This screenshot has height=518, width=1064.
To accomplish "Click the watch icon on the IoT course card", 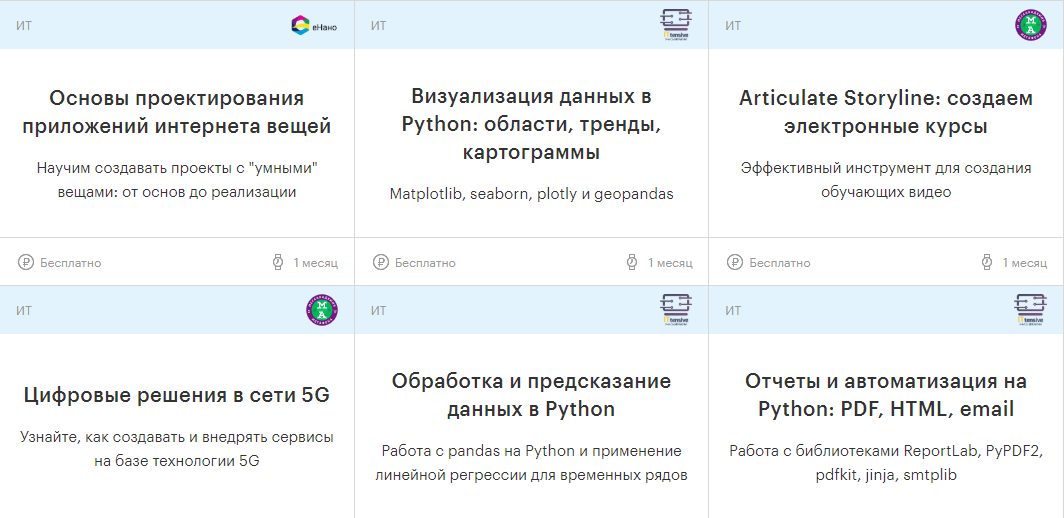I will coord(277,263).
